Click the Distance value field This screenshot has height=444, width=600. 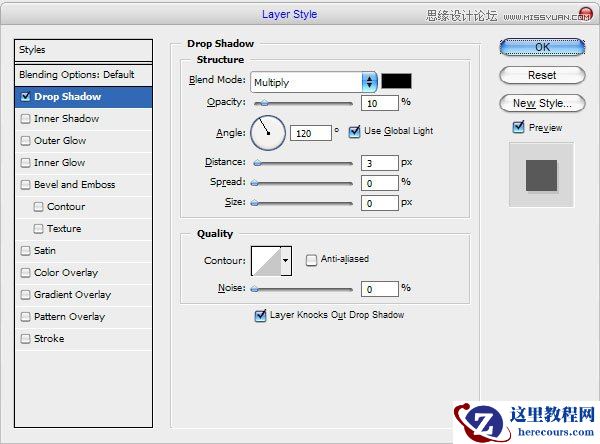pos(380,163)
